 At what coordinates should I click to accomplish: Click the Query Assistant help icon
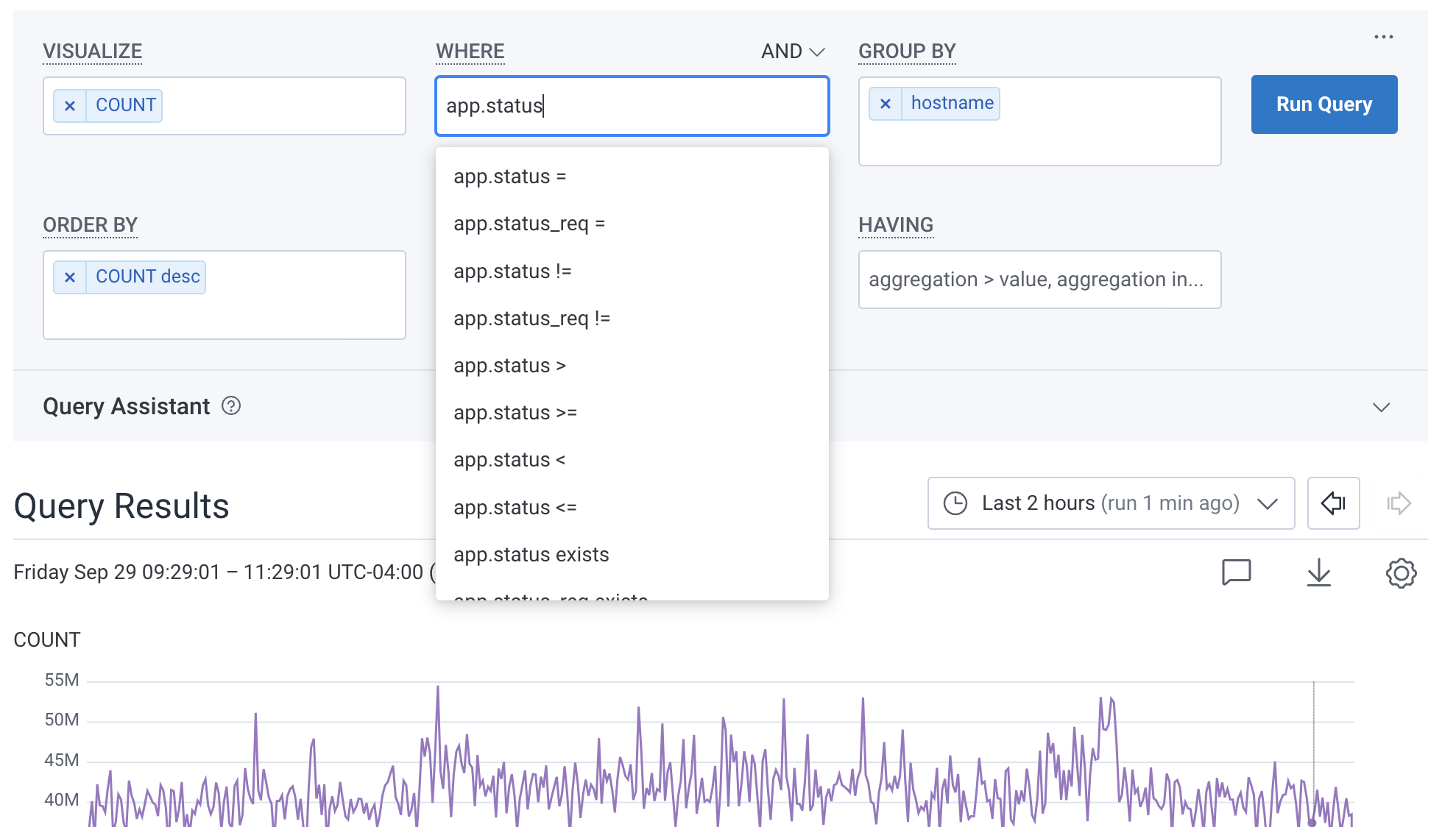(230, 406)
